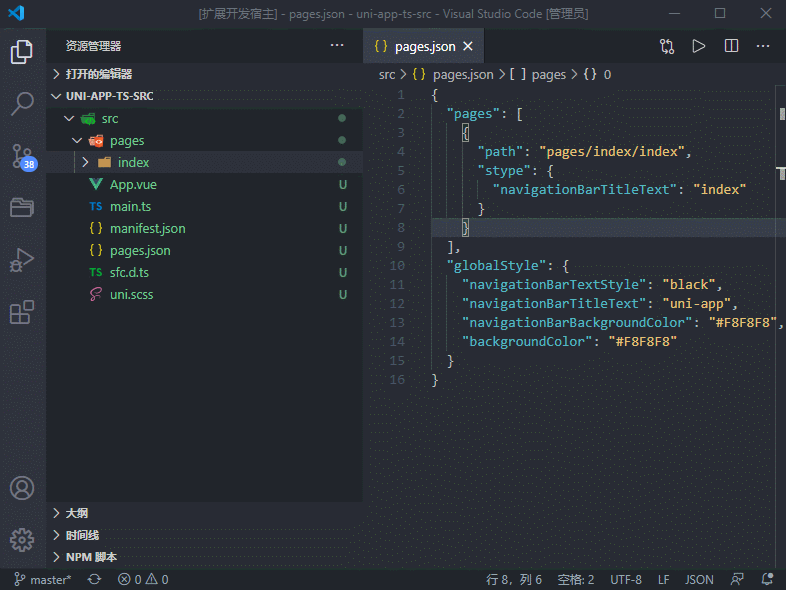Viewport: 786px width, 590px height.
Task: Expand the 打开的编辑器 section
Action: 205,74
